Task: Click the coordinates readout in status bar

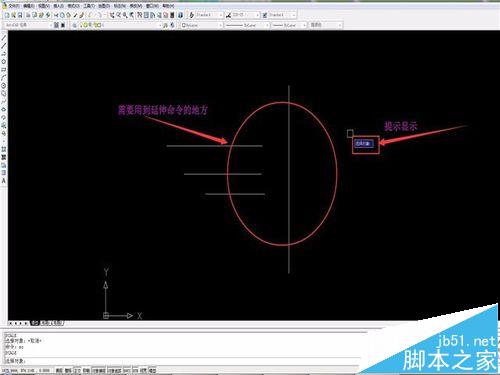Action: coord(26,370)
